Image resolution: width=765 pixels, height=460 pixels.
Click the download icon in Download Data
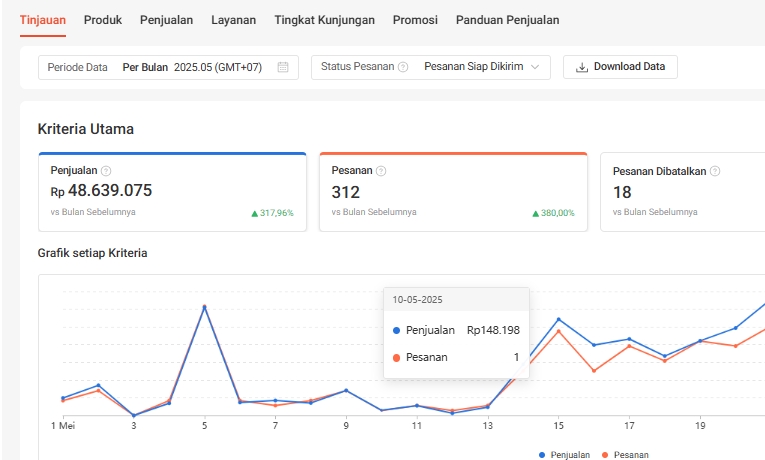click(x=582, y=67)
